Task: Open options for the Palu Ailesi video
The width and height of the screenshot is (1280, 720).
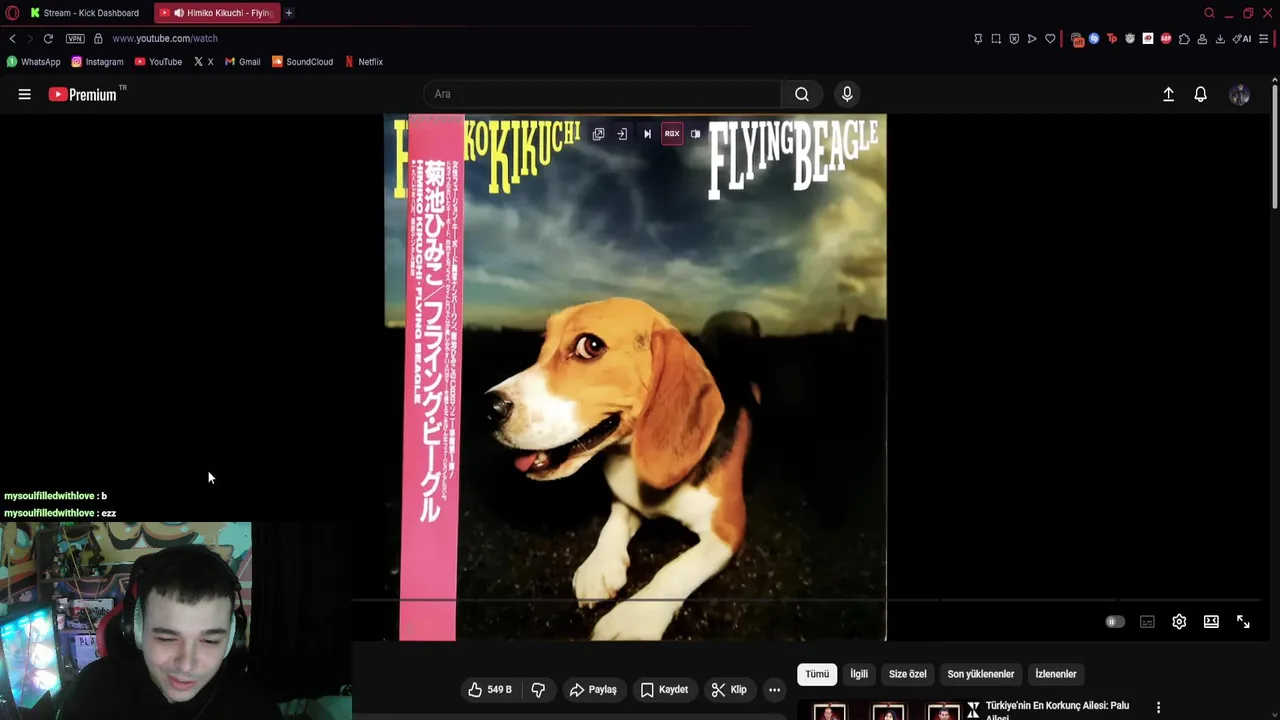Action: [1158, 707]
